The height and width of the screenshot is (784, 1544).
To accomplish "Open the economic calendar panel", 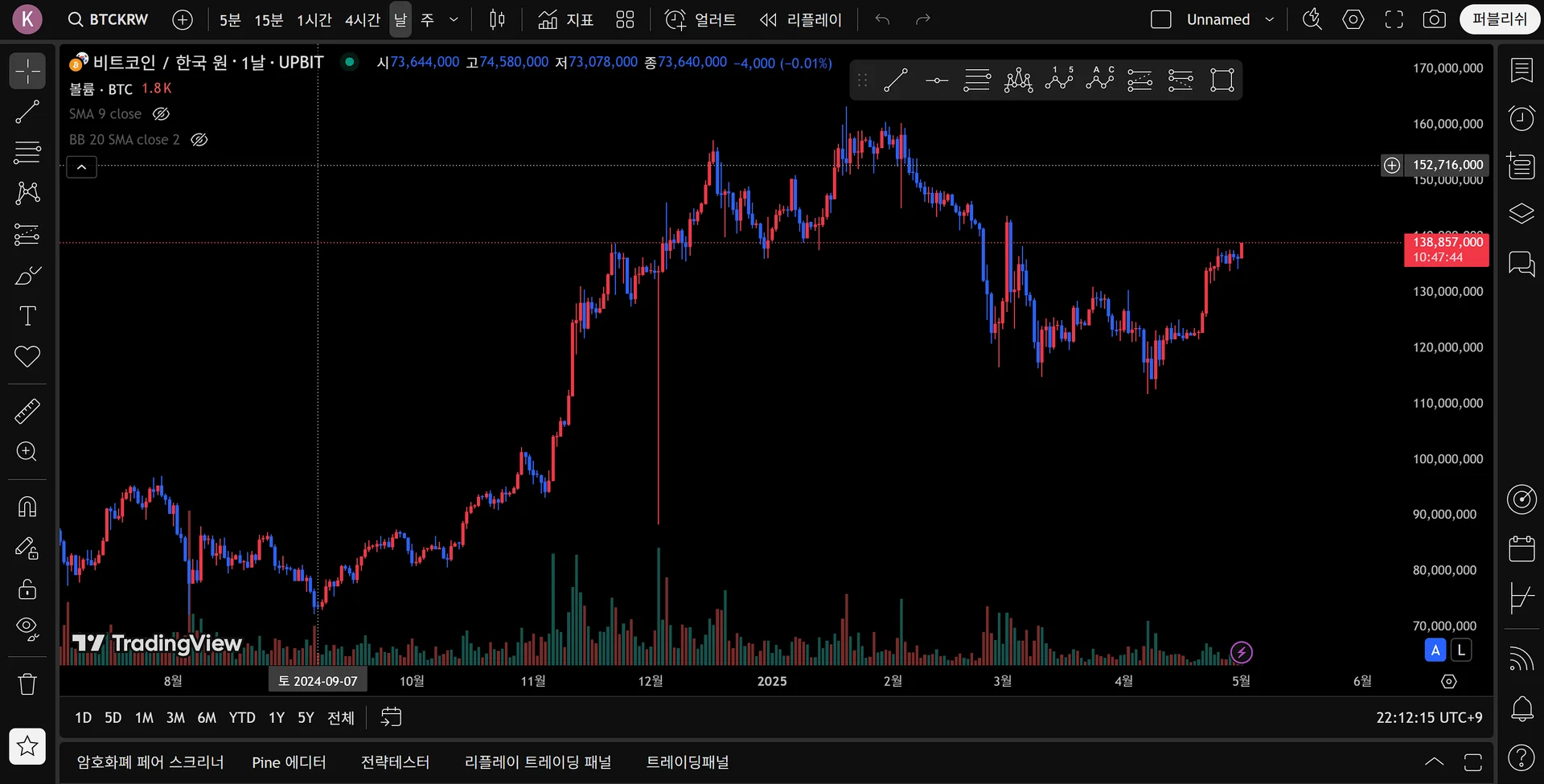I will tap(1521, 548).
